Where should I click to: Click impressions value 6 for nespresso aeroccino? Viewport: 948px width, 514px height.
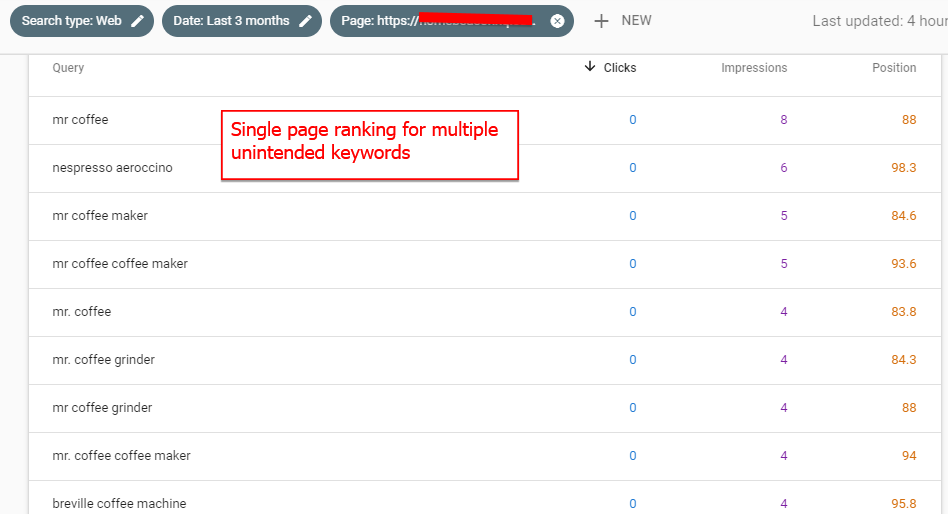[x=784, y=168]
